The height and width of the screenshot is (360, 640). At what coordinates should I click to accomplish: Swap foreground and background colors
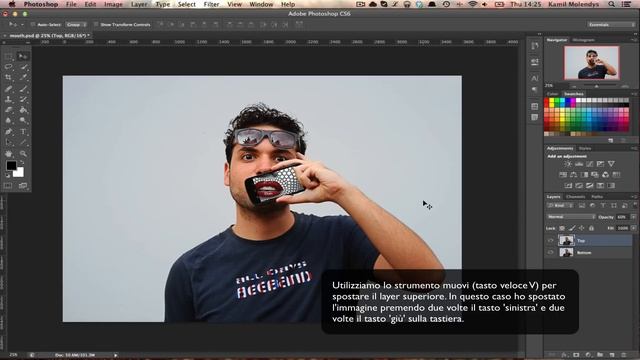click(22, 162)
